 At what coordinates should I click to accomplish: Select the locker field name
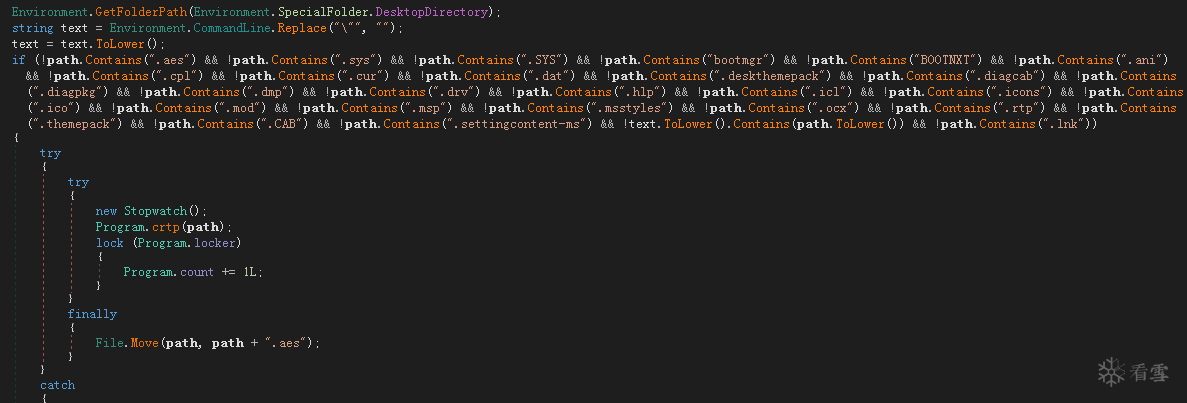click(x=215, y=242)
